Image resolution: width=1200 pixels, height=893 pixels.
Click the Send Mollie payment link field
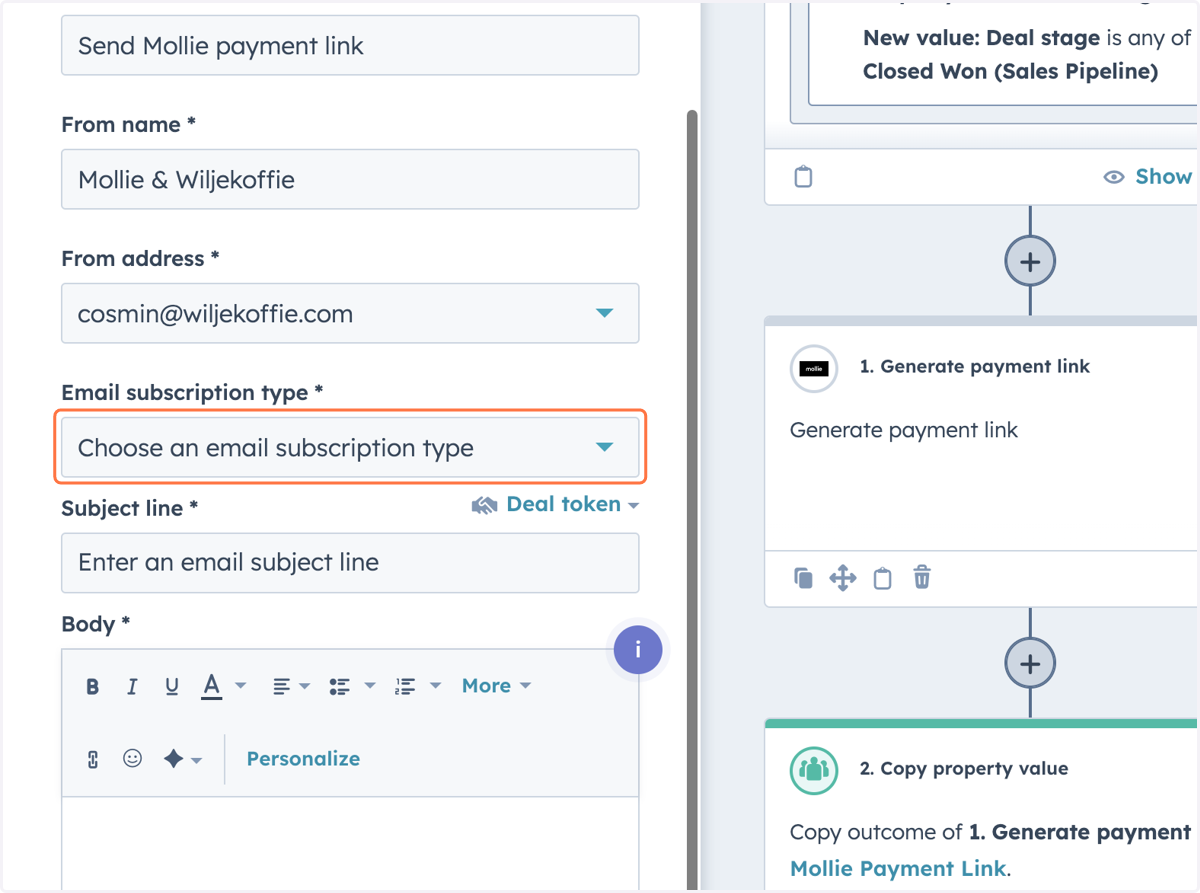point(350,45)
